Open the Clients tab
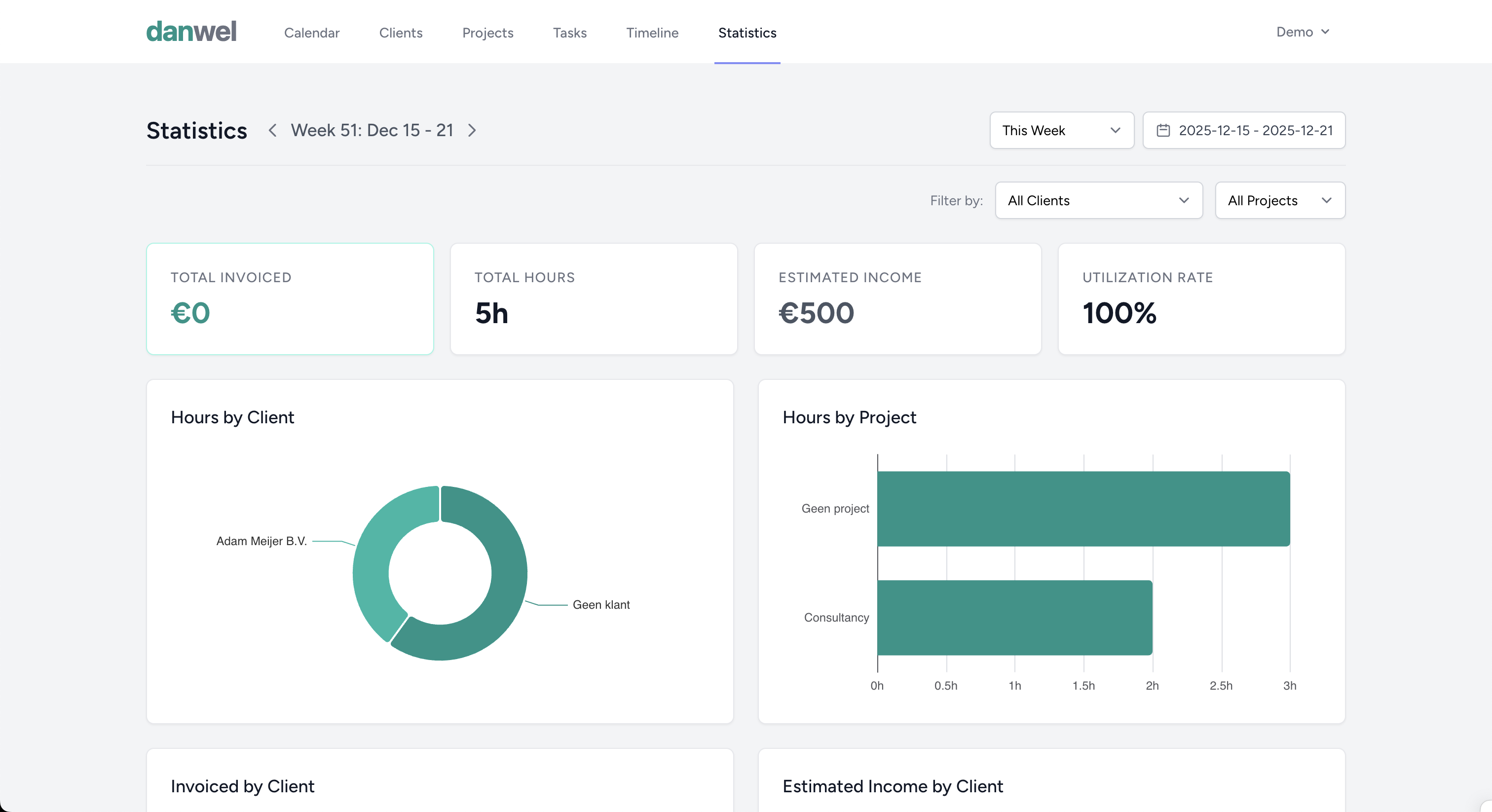This screenshot has width=1492, height=812. click(x=401, y=33)
